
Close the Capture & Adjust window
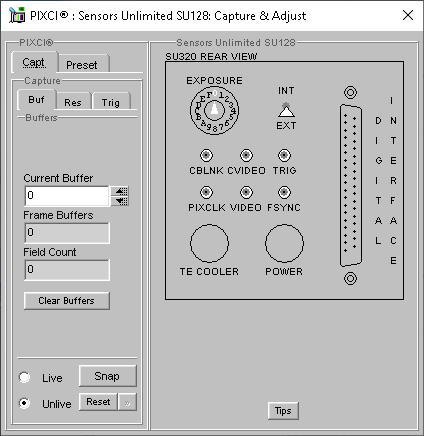tap(408, 15)
